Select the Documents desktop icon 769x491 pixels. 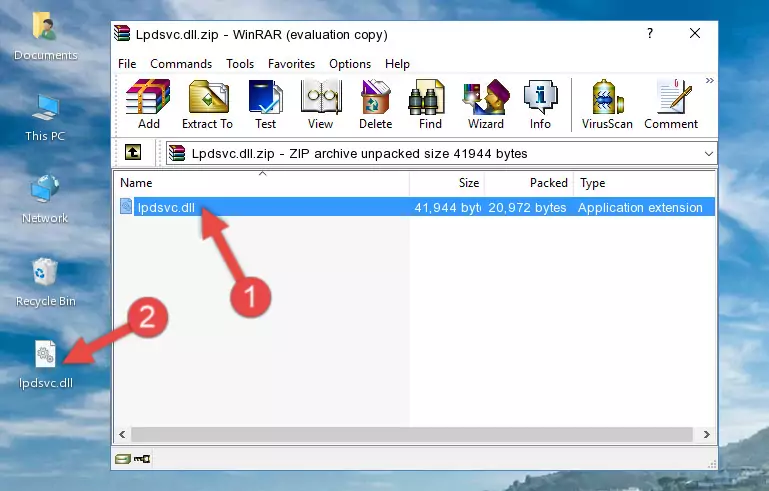pos(46,37)
